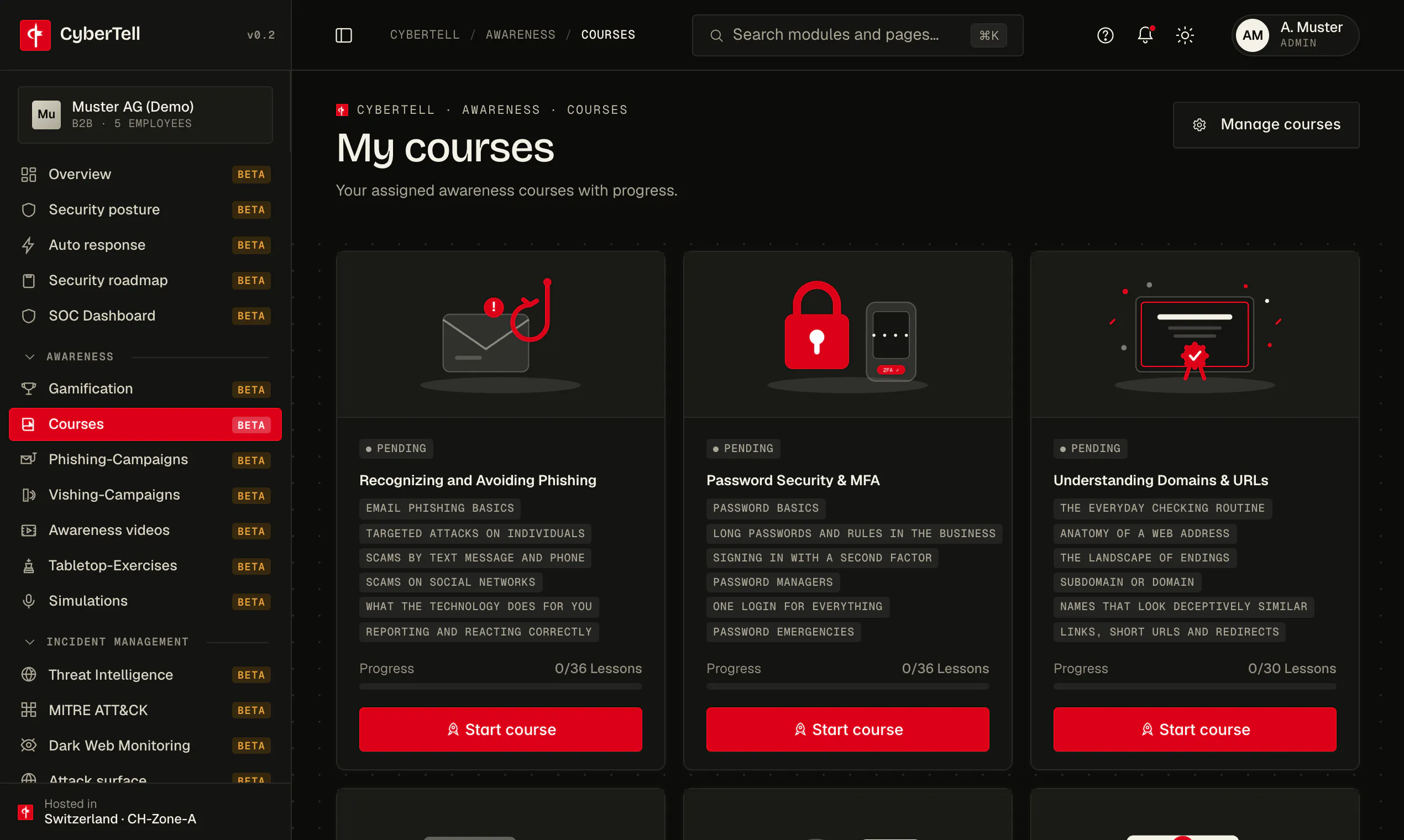Click the certificate course thumbnail
The image size is (1404, 840).
(x=1195, y=334)
